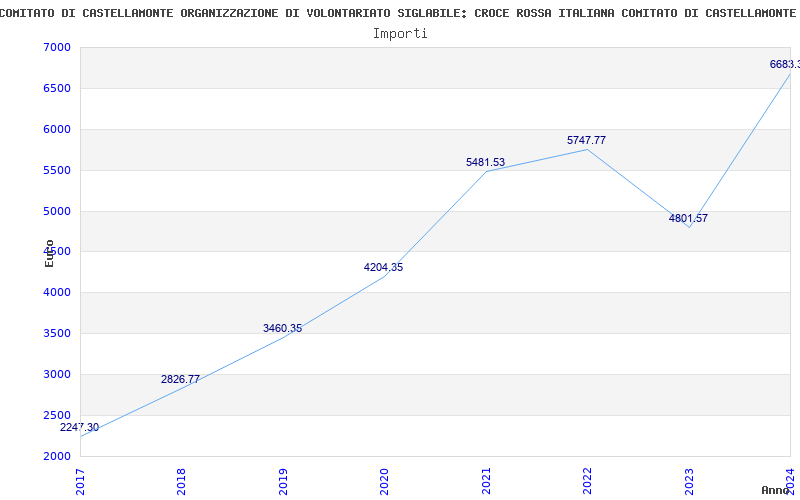The width and height of the screenshot is (800, 500).
Task: Select the 2023 x-axis label
Action: point(689,482)
